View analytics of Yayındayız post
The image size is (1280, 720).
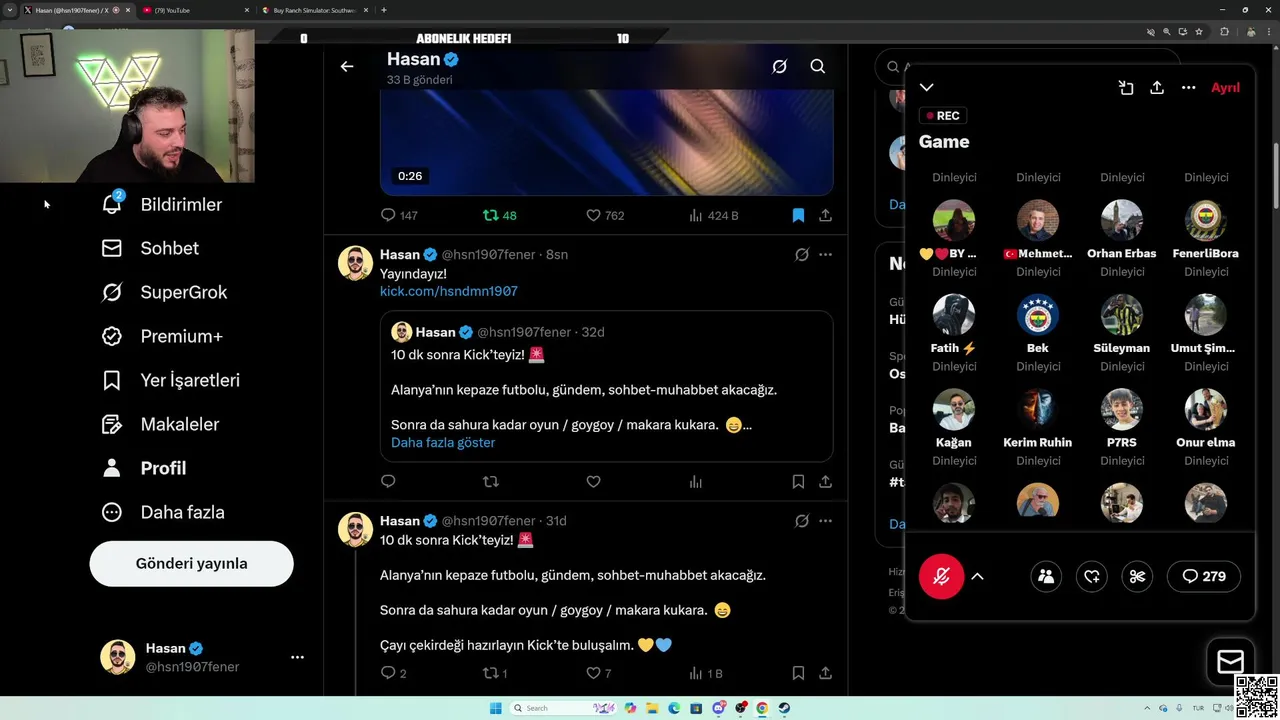tap(696, 481)
